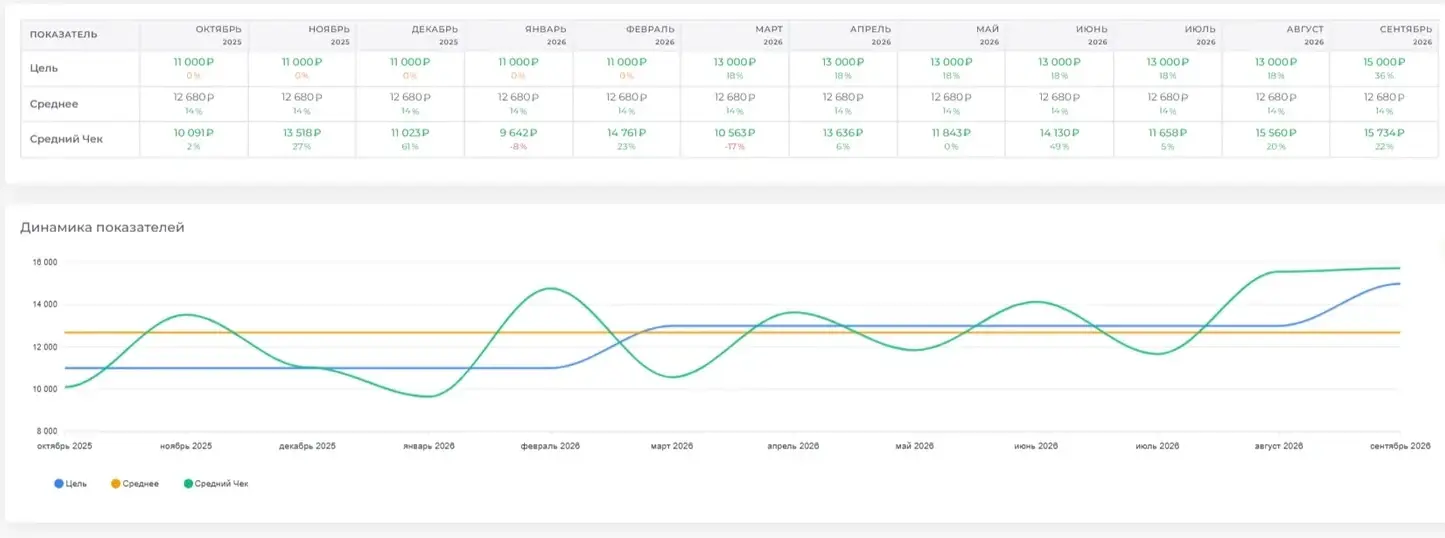Click the 23% change under February check
This screenshot has height=538, width=1445.
[x=626, y=146]
